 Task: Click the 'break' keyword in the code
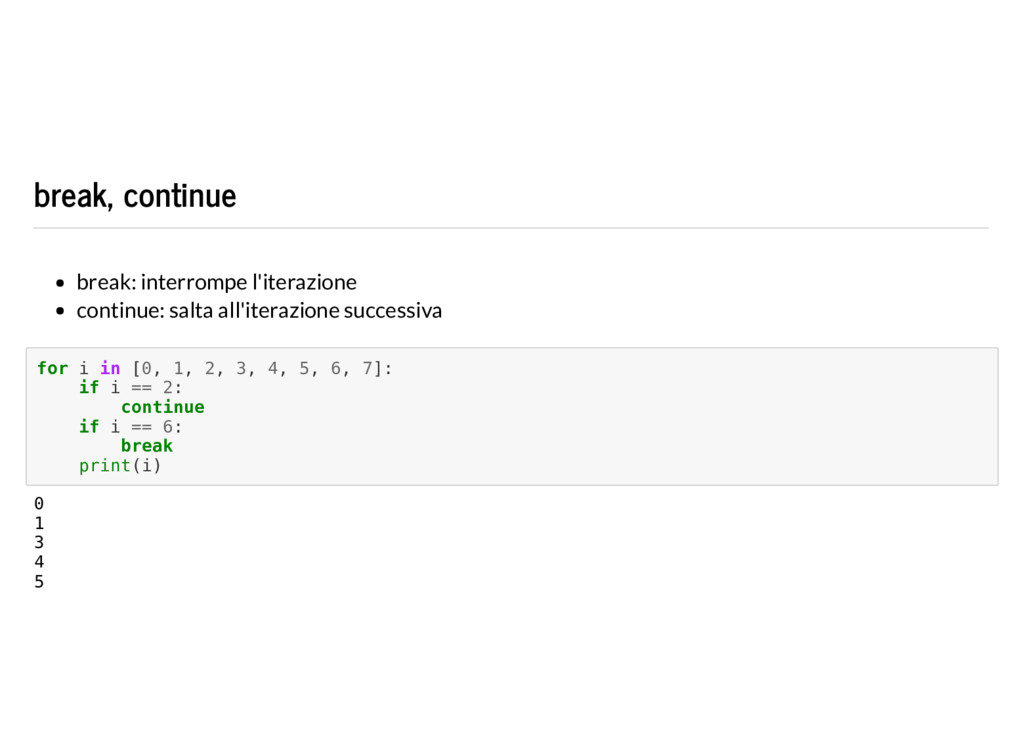147,446
